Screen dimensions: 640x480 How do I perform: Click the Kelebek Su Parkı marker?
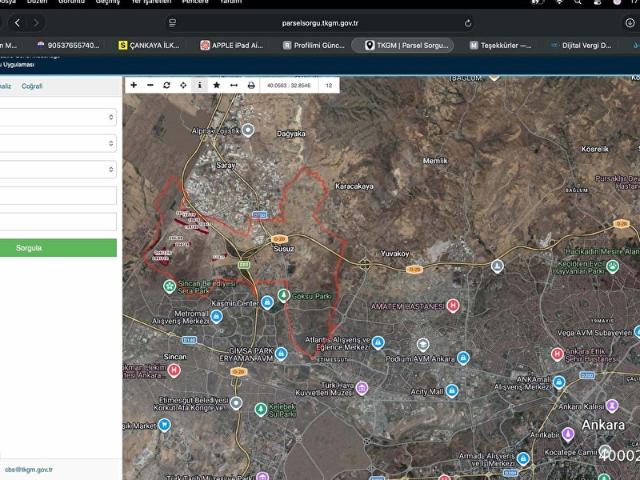(260, 409)
